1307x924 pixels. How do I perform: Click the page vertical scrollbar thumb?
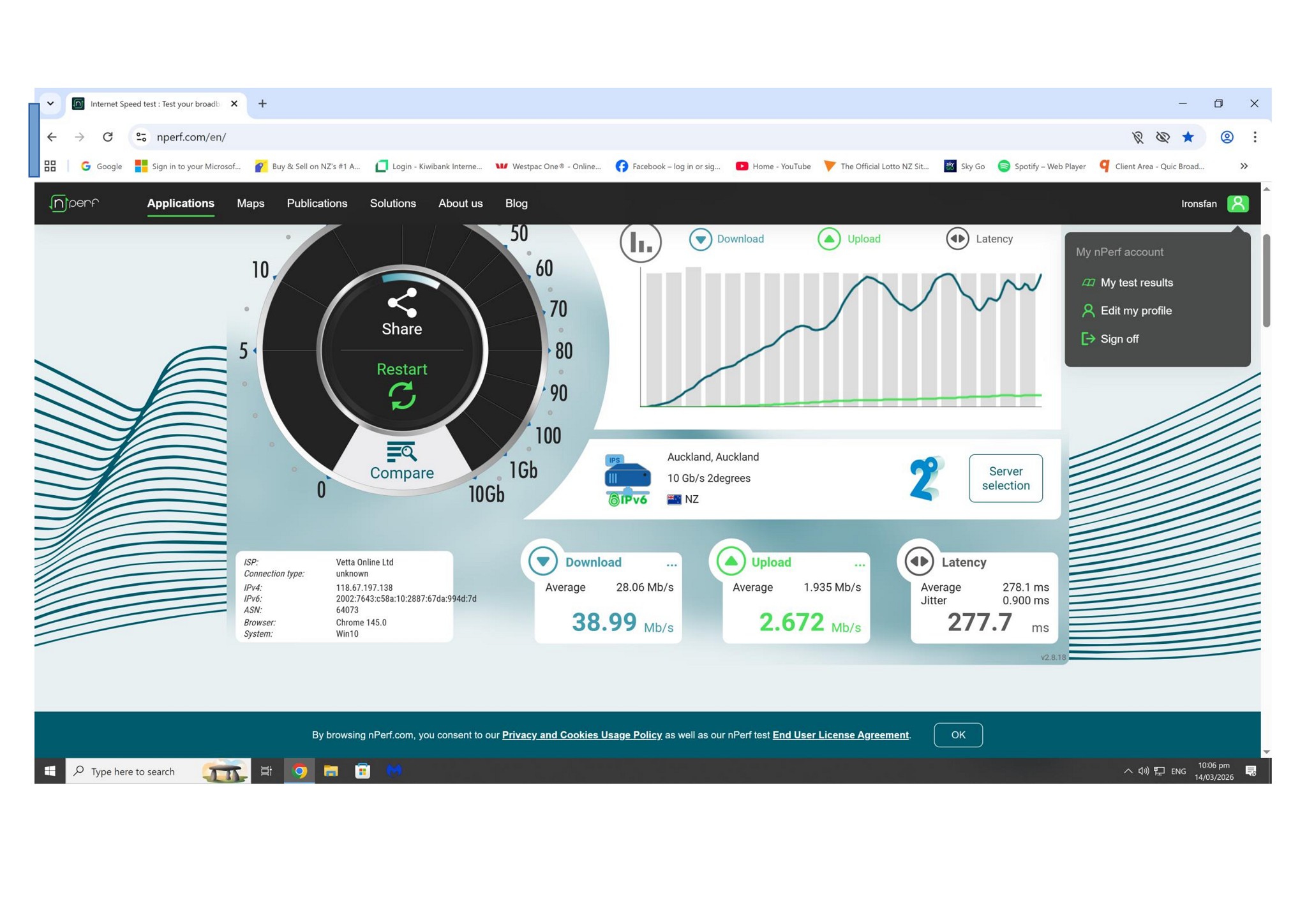click(1266, 281)
